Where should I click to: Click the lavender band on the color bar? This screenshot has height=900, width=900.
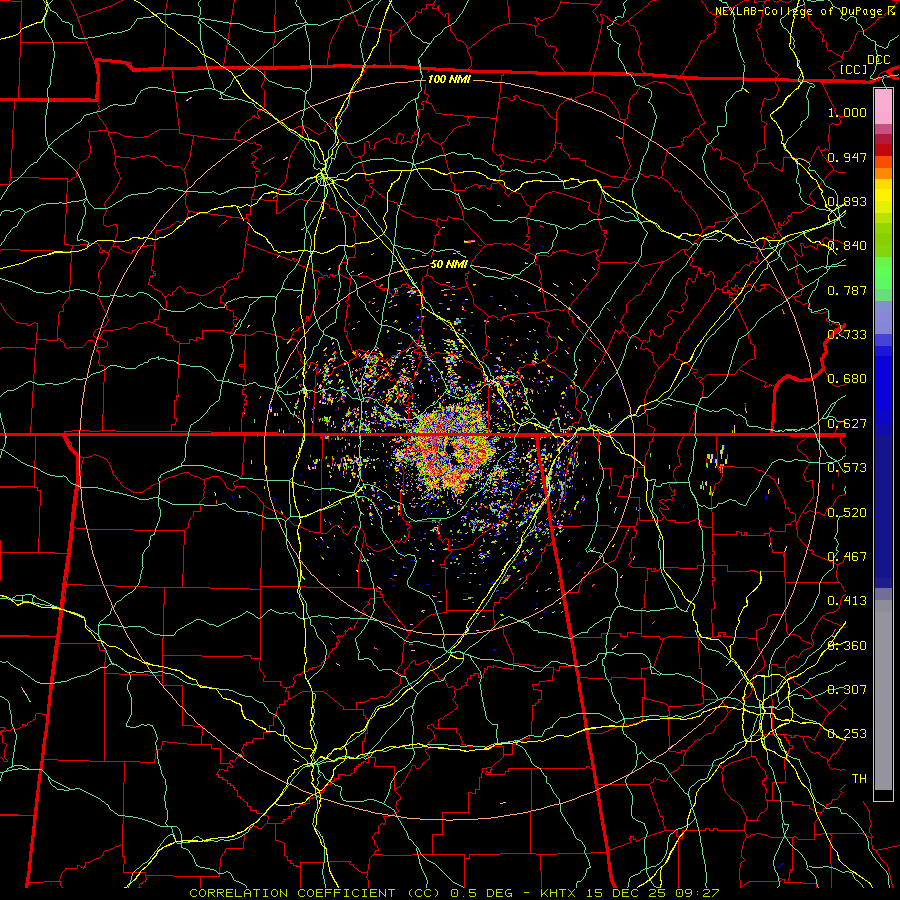(x=883, y=317)
